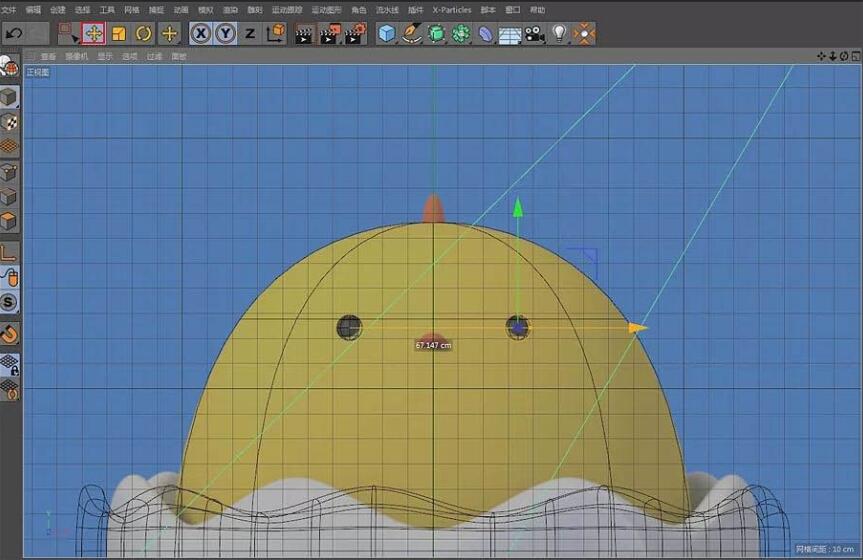Select the chick's left eye object
Screen dimensions: 863x560
(x=349, y=328)
